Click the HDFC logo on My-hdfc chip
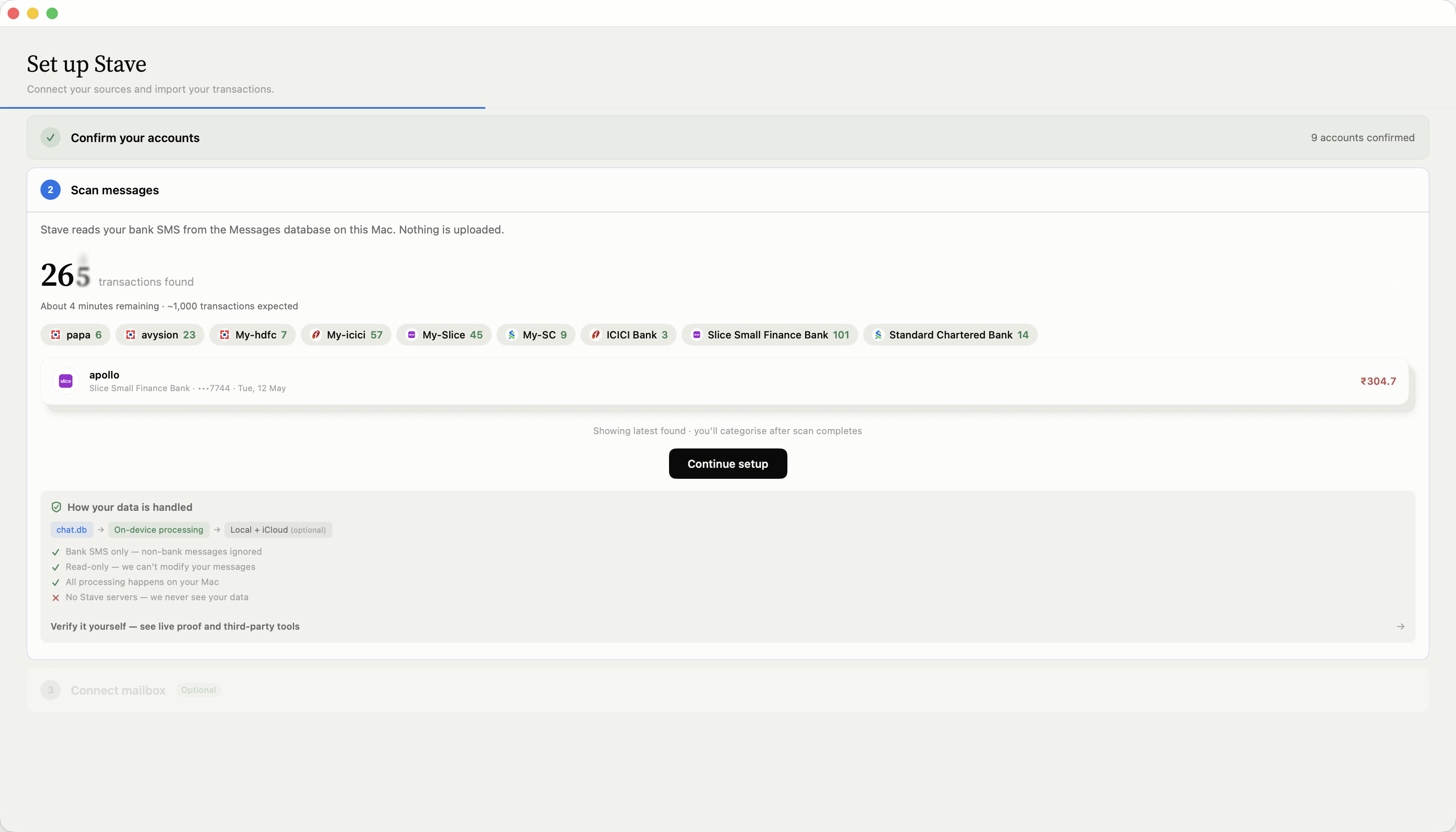Image resolution: width=1456 pixels, height=832 pixels. [x=225, y=335]
